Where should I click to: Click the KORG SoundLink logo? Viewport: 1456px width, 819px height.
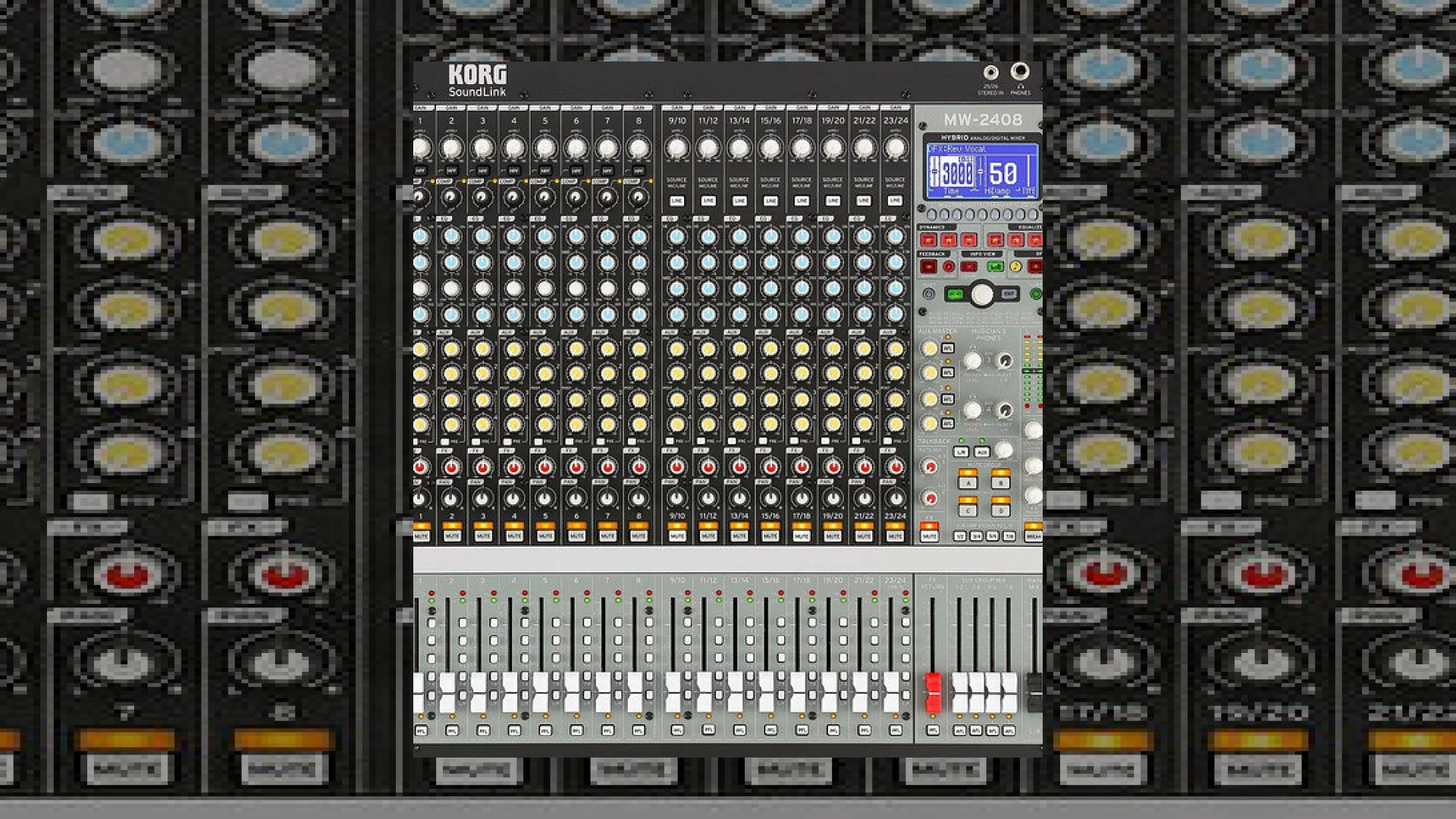pyautogui.click(x=477, y=80)
